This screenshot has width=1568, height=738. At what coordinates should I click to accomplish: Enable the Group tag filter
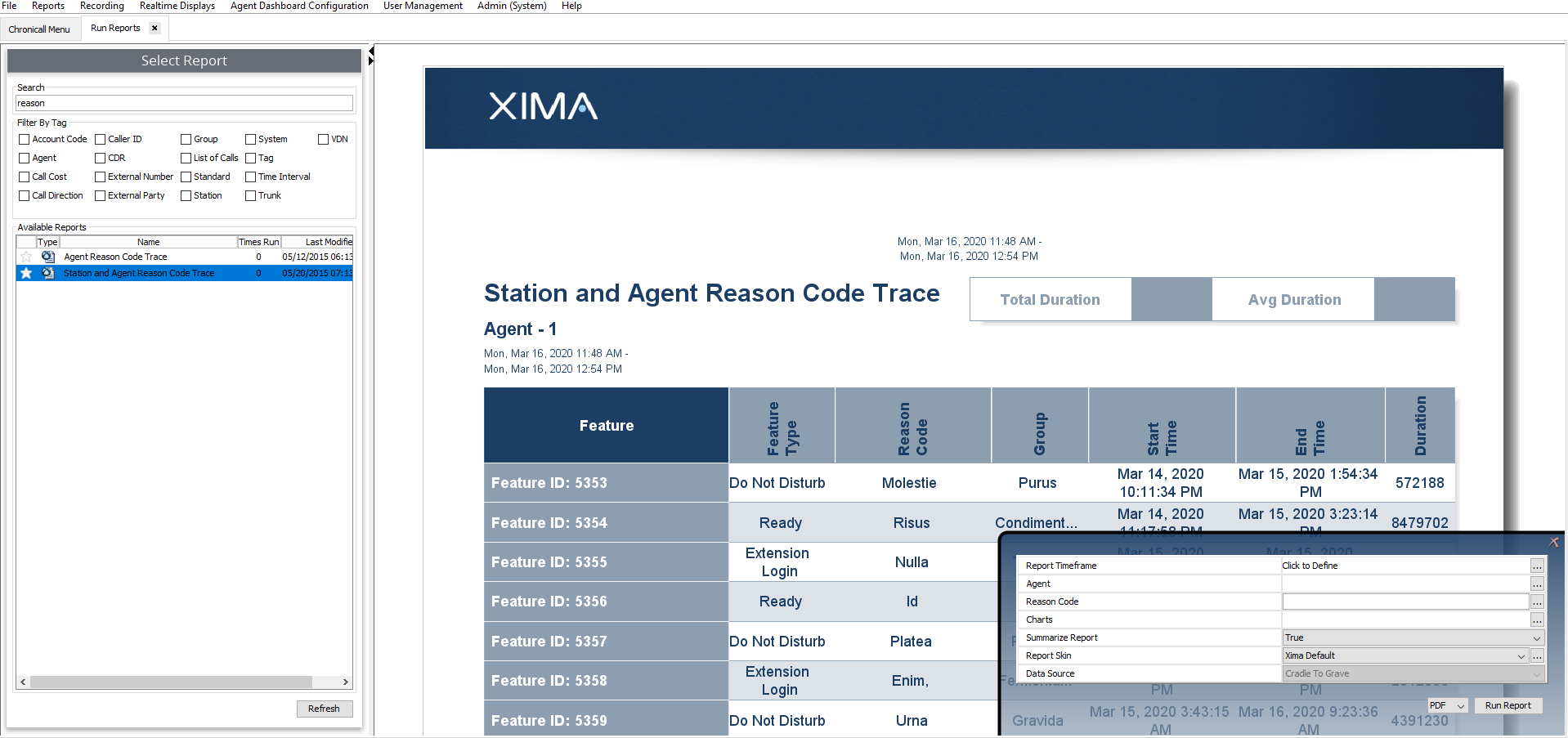point(186,139)
